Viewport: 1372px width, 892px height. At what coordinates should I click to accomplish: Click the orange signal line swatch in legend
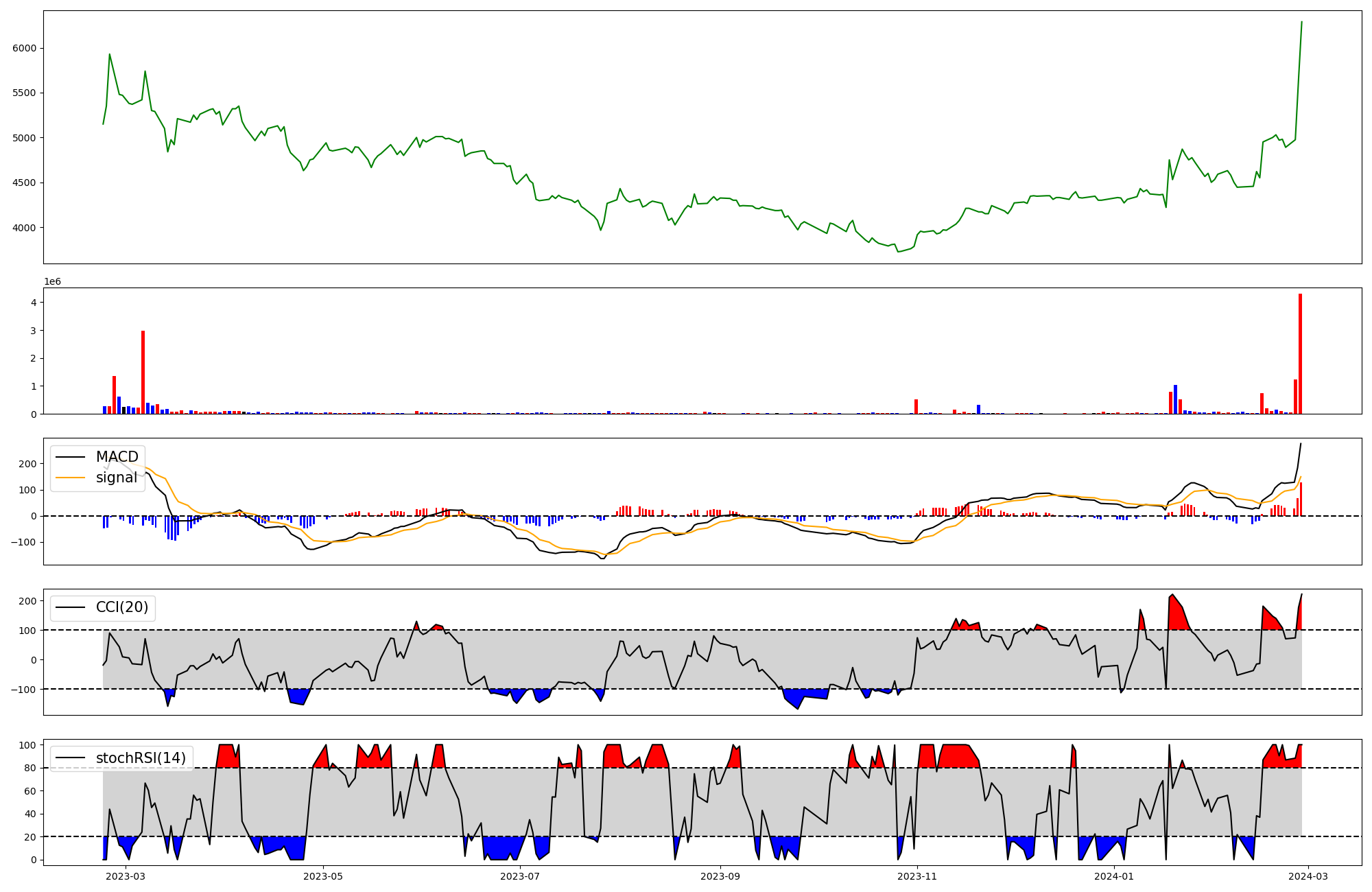click(70, 478)
